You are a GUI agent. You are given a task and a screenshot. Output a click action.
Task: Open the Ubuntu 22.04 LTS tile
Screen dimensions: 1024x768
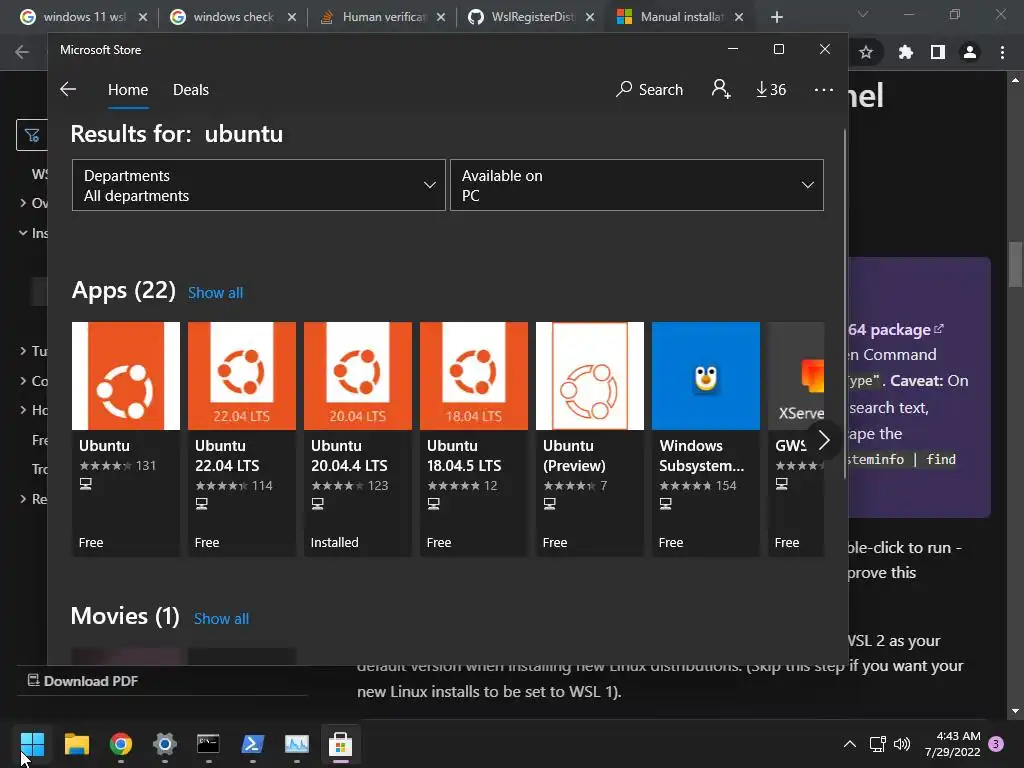coord(242,439)
